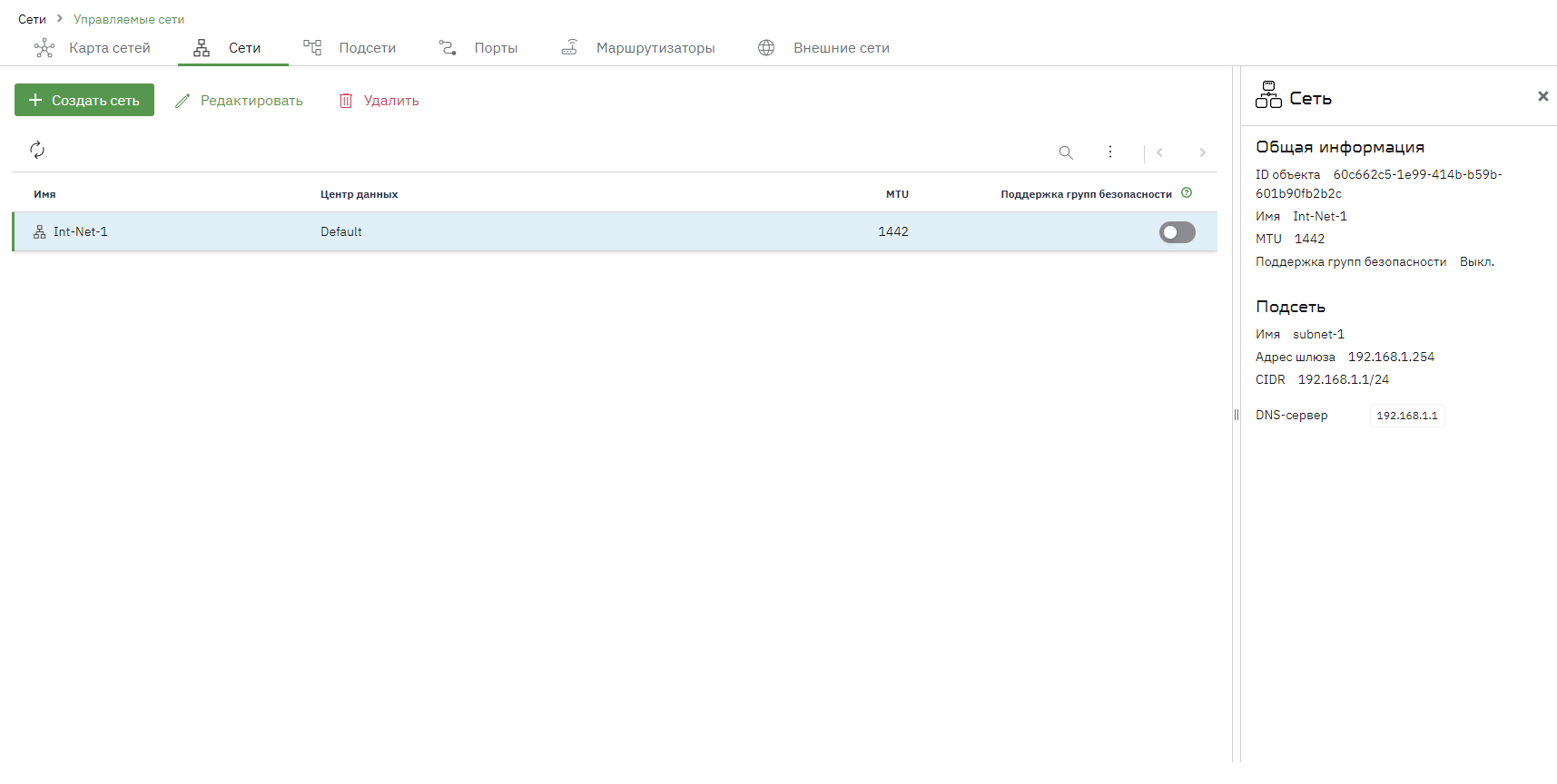
Task: Go to the previous page arrow
Action: click(x=1159, y=152)
